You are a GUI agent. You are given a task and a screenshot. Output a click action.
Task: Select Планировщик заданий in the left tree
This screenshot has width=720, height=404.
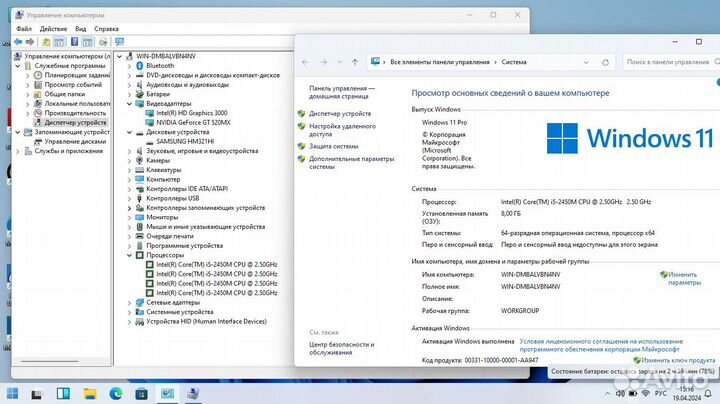(77, 75)
